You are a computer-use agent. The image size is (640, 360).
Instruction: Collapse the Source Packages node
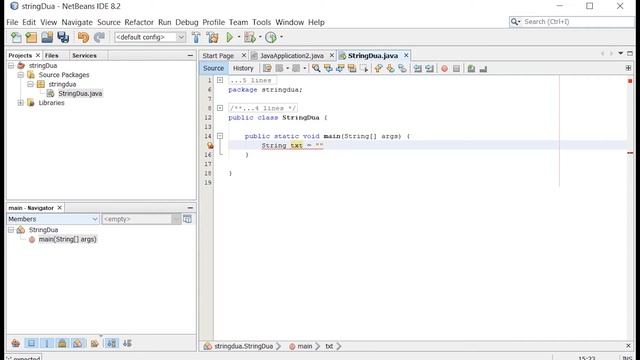click(x=20, y=75)
